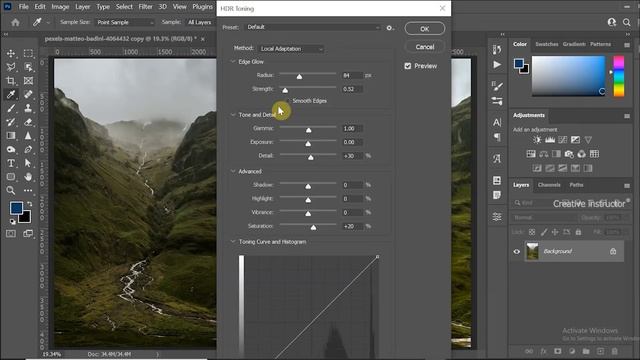
Task: Select the Move tool
Action: [x=11, y=53]
